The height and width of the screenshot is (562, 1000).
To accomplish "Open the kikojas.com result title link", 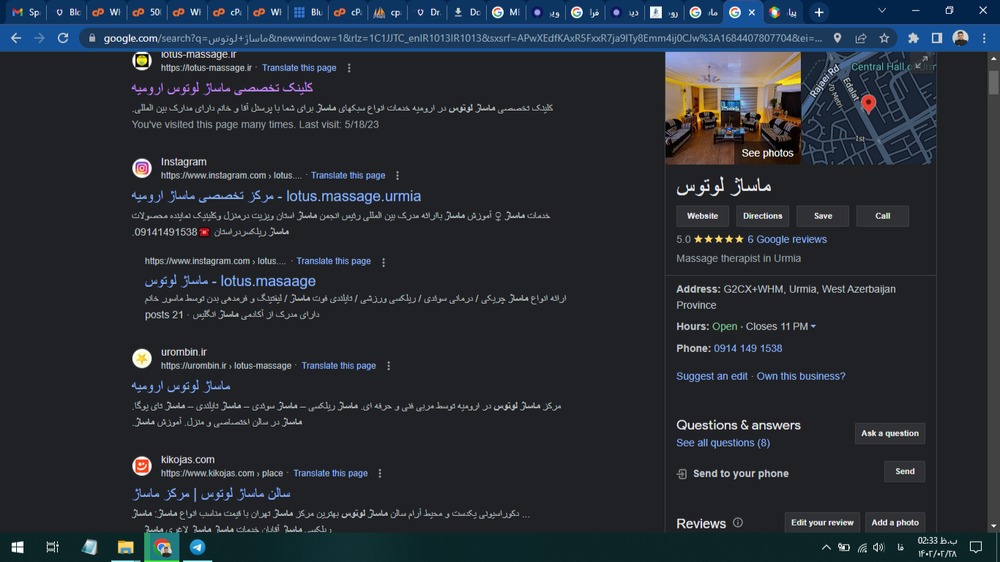I will [x=211, y=493].
